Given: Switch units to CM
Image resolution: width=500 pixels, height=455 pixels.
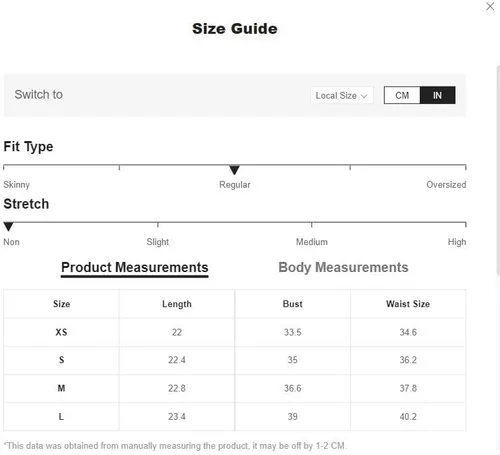Looking at the screenshot, I should [x=402, y=95].
